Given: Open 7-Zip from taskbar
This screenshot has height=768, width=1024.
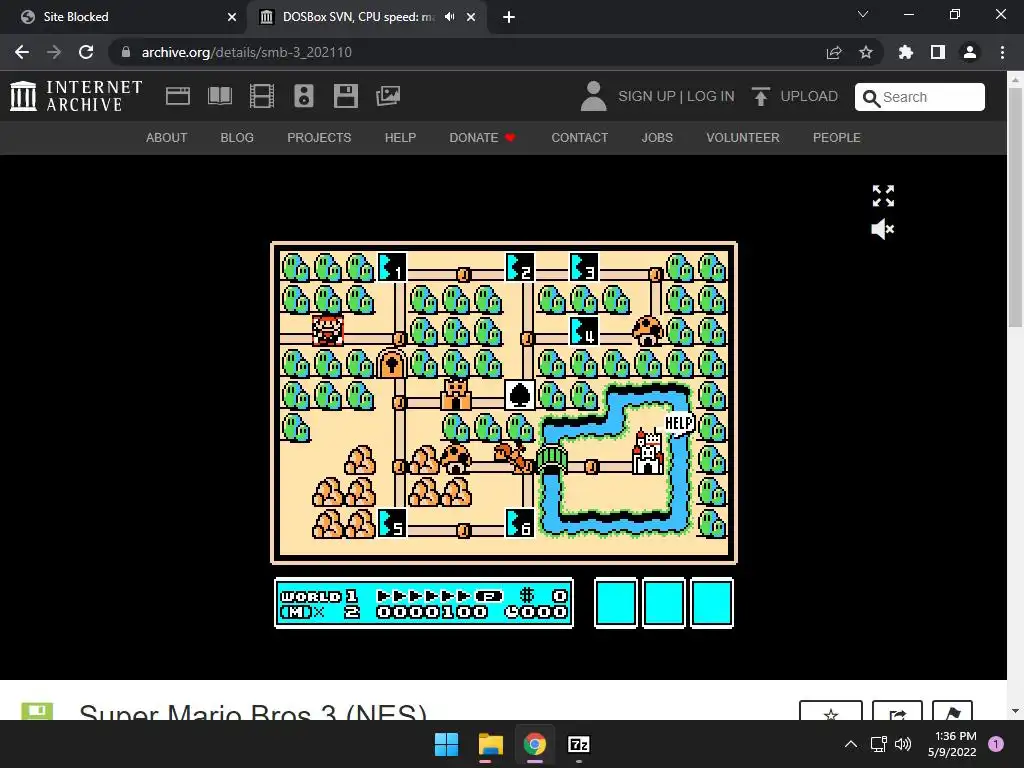Looking at the screenshot, I should [579, 744].
